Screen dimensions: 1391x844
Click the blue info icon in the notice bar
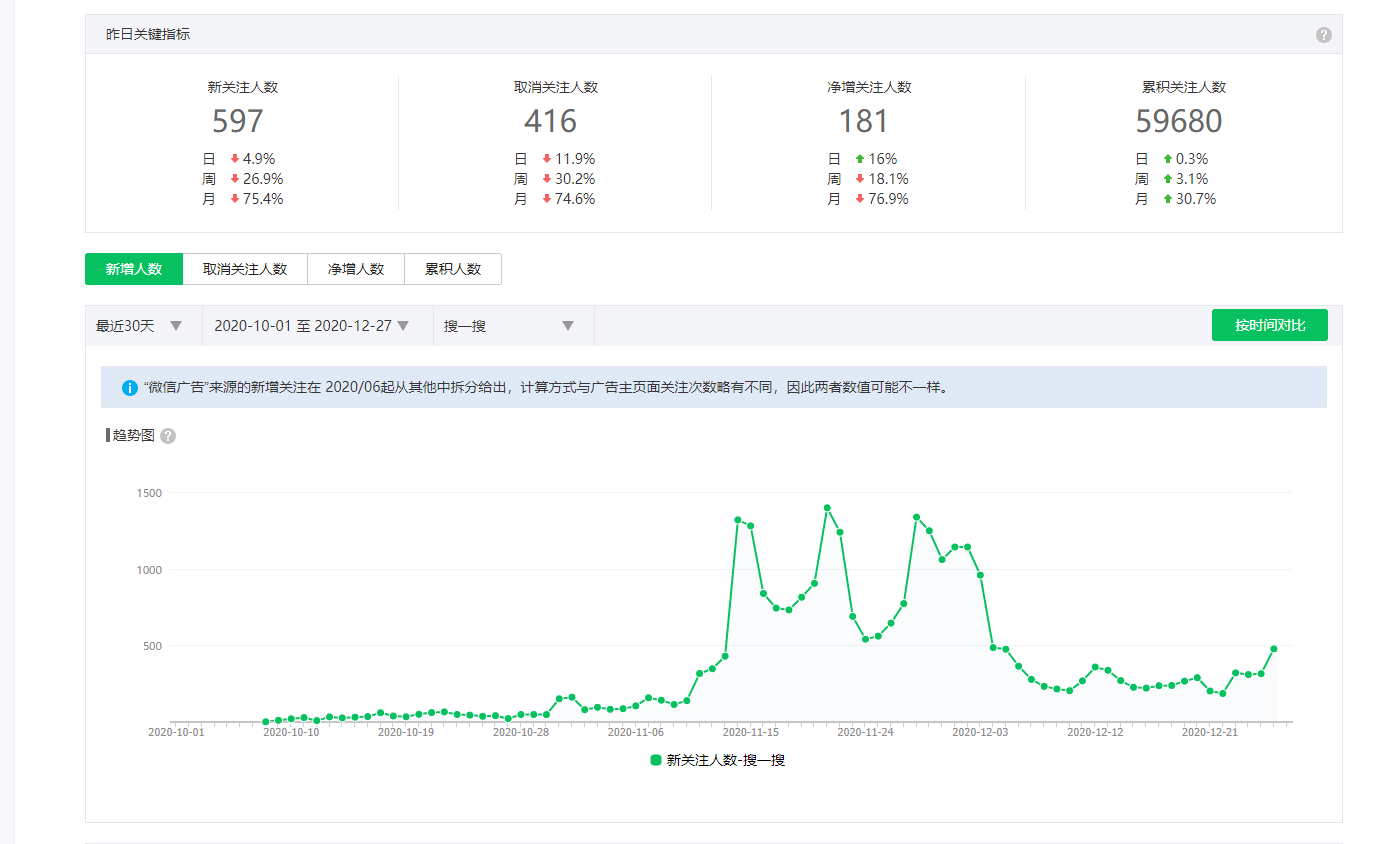tap(129, 388)
